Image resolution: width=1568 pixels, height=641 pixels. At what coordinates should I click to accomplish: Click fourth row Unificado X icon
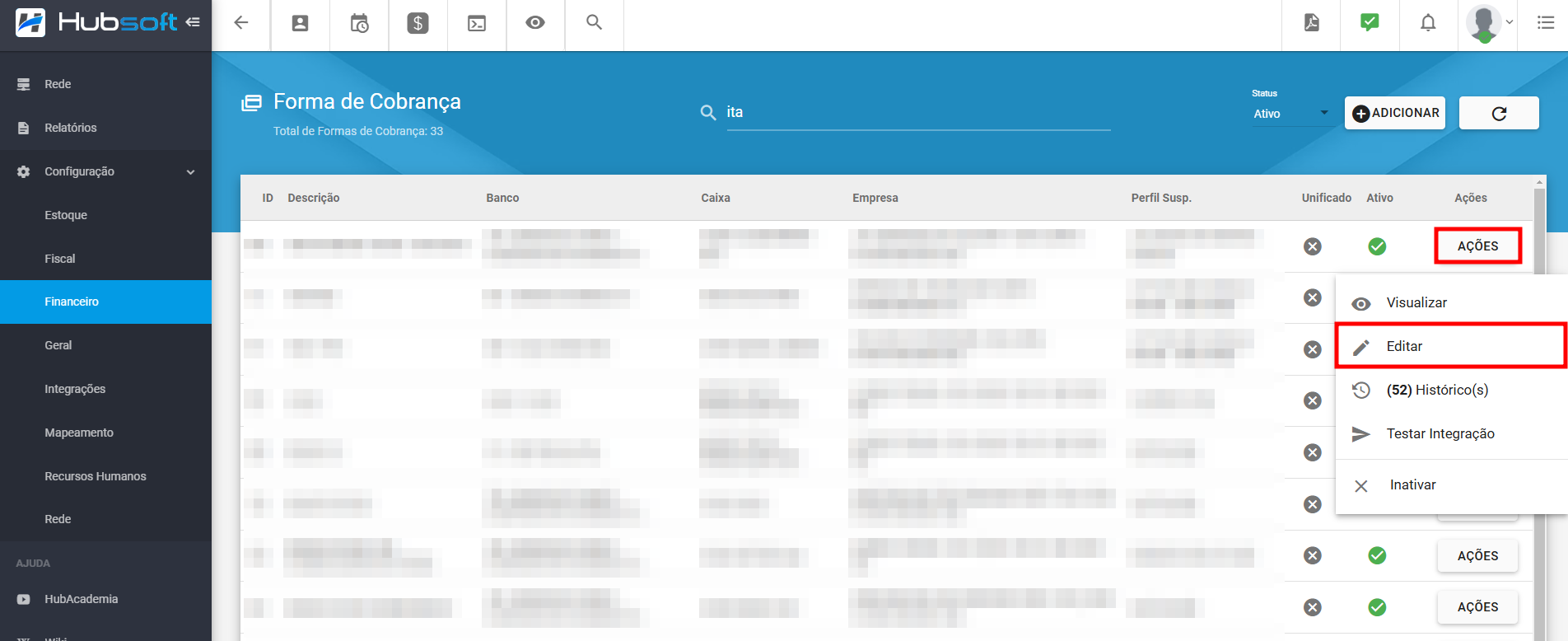tap(1313, 400)
